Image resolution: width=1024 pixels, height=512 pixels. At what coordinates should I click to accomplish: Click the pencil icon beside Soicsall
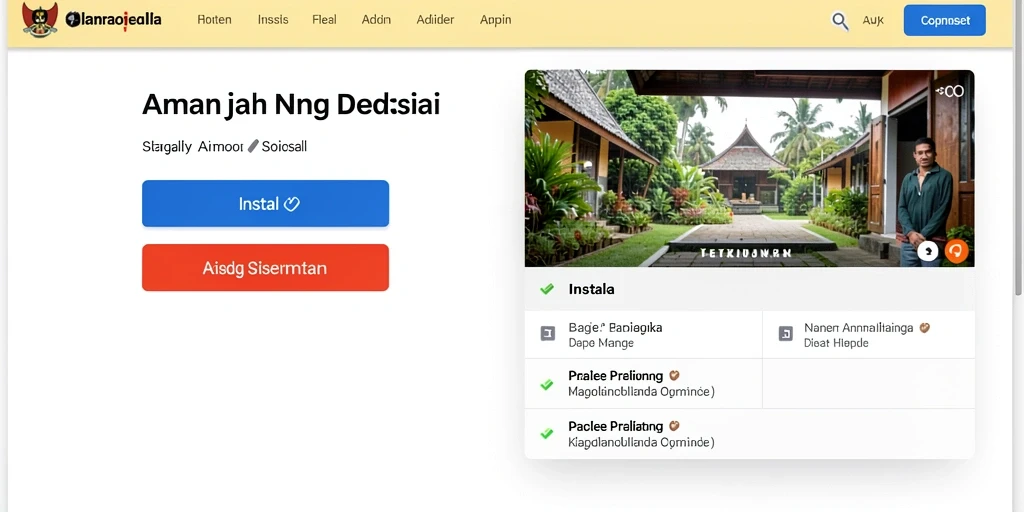click(x=253, y=146)
